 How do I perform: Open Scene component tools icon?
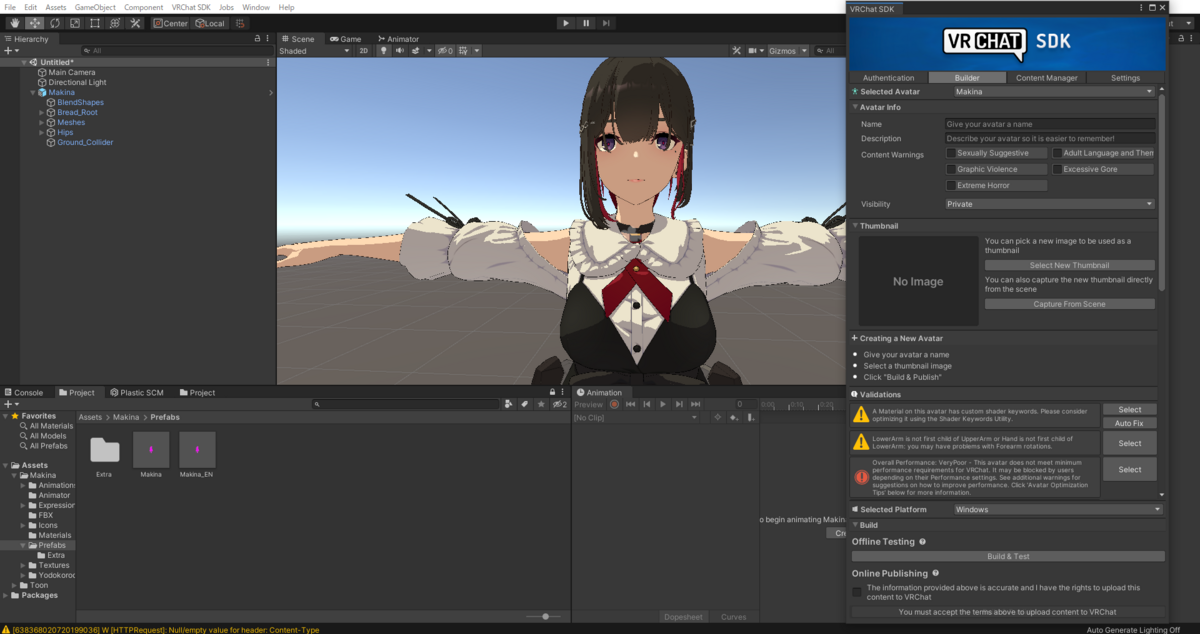click(x=736, y=50)
